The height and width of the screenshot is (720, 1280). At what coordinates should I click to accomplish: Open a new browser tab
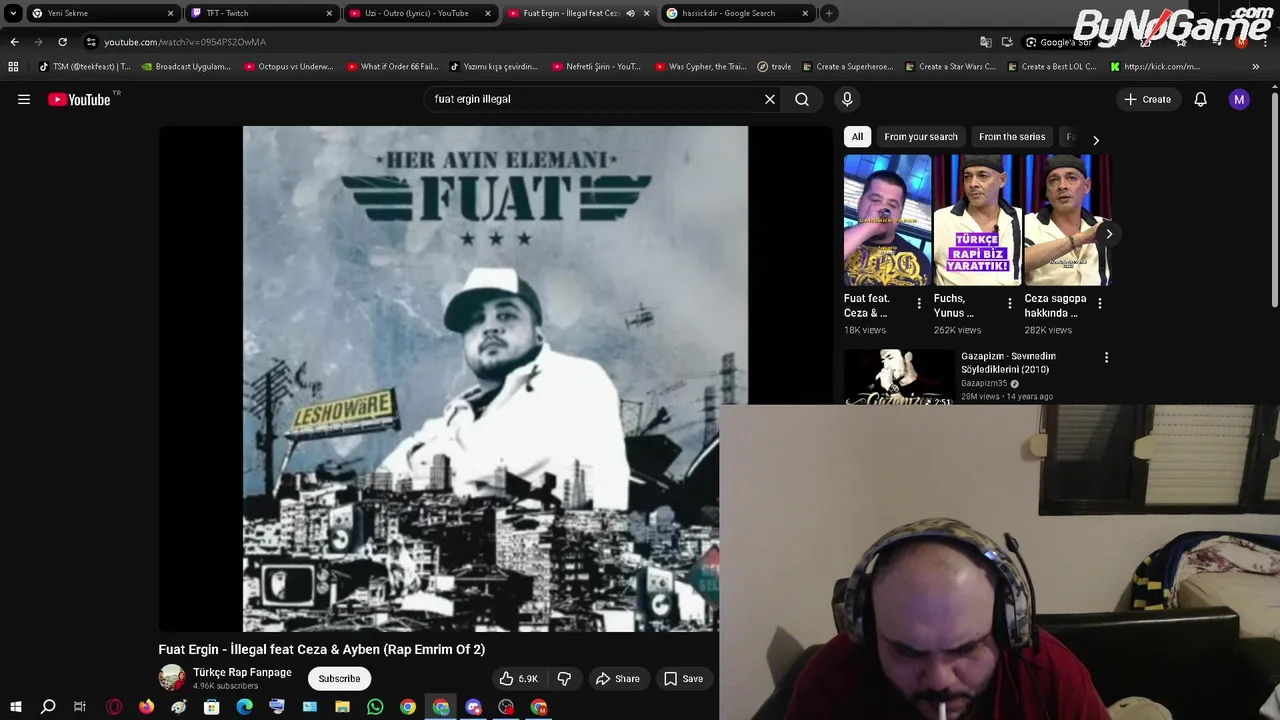tap(829, 13)
